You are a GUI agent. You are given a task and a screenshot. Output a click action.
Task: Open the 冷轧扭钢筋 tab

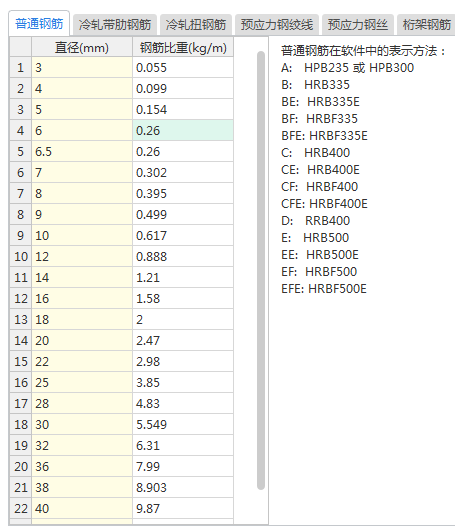[196, 25]
